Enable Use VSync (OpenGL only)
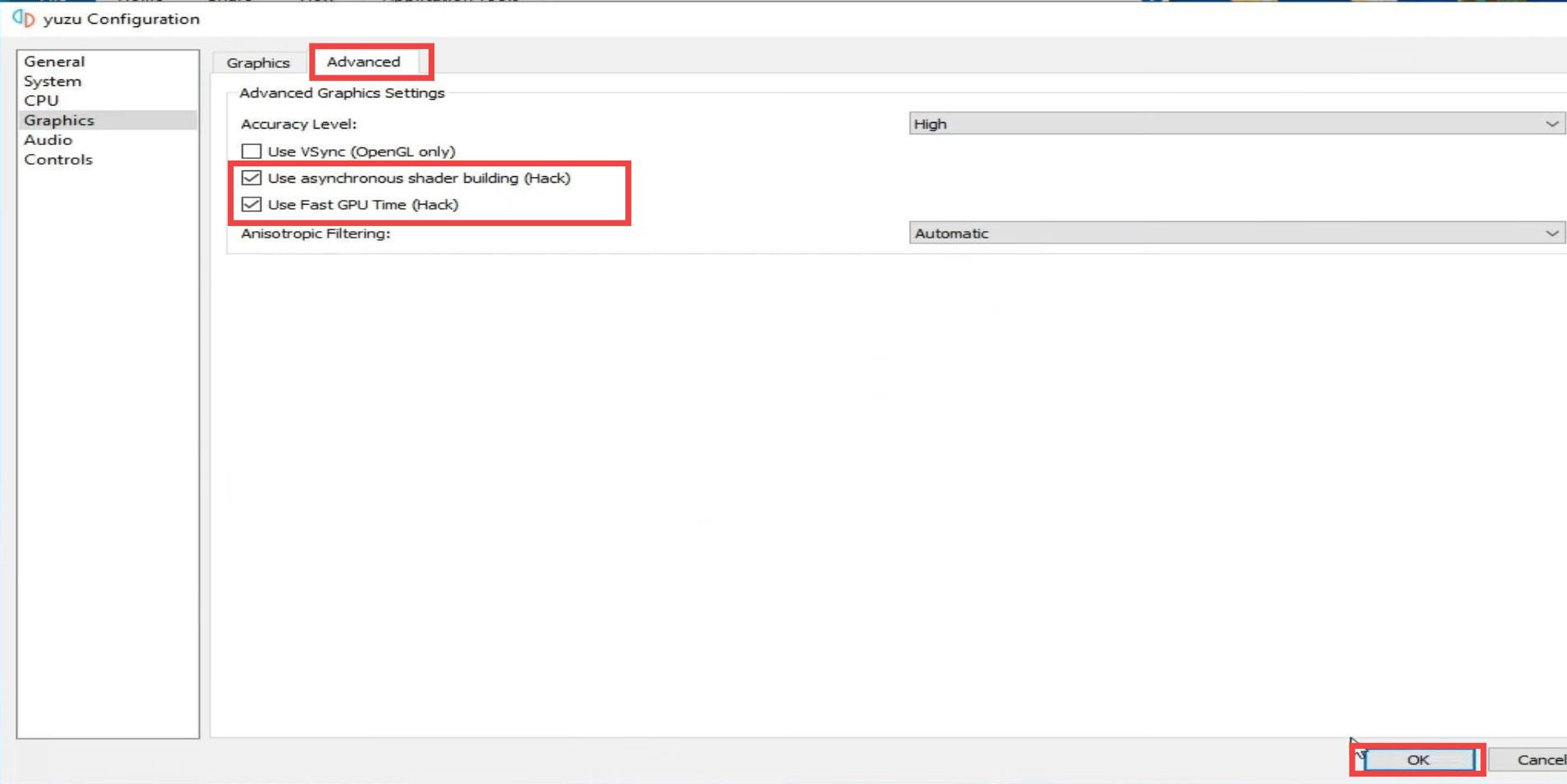Image resolution: width=1567 pixels, height=784 pixels. pos(252,151)
